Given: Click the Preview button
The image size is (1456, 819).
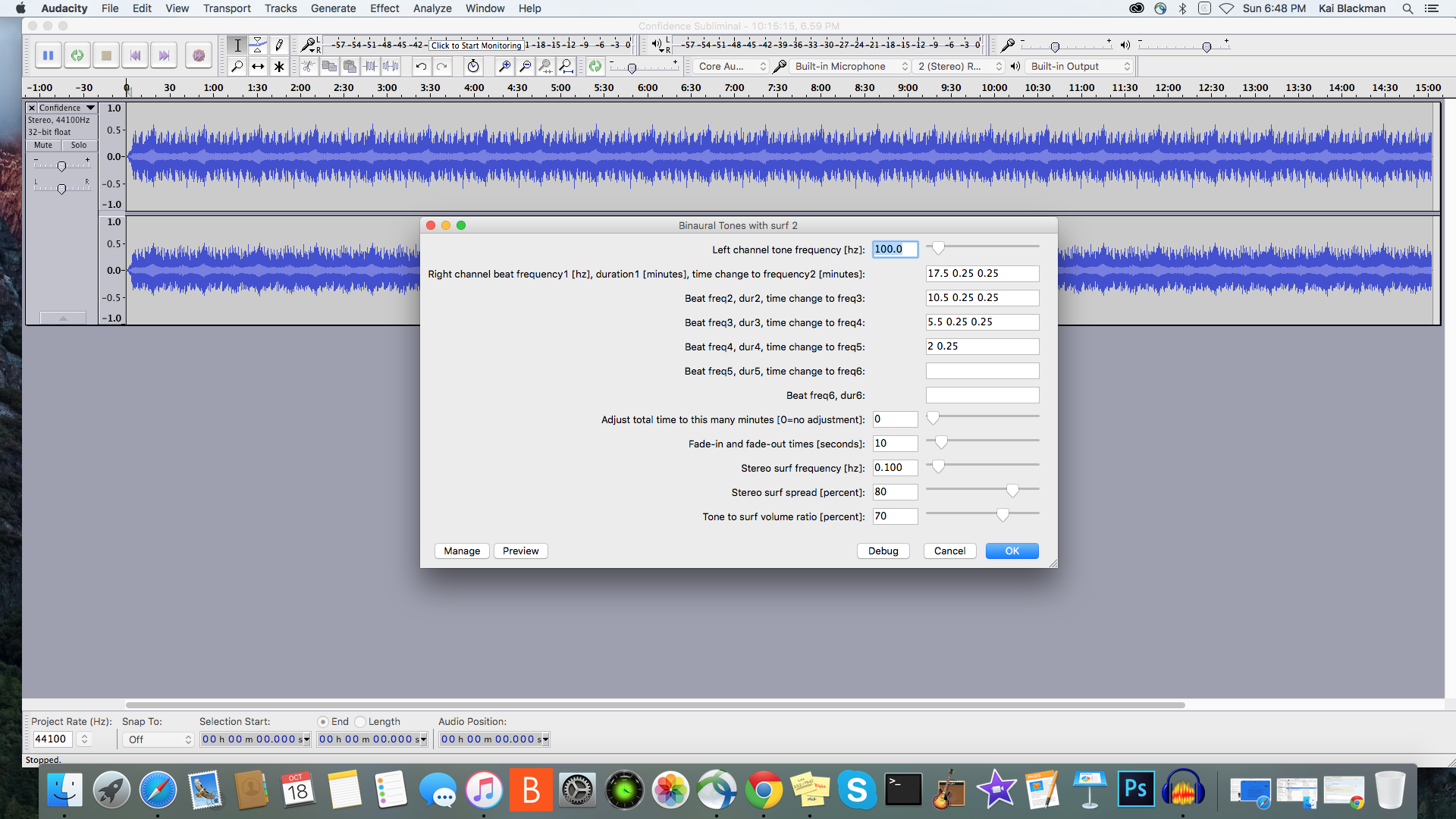Looking at the screenshot, I should [520, 551].
